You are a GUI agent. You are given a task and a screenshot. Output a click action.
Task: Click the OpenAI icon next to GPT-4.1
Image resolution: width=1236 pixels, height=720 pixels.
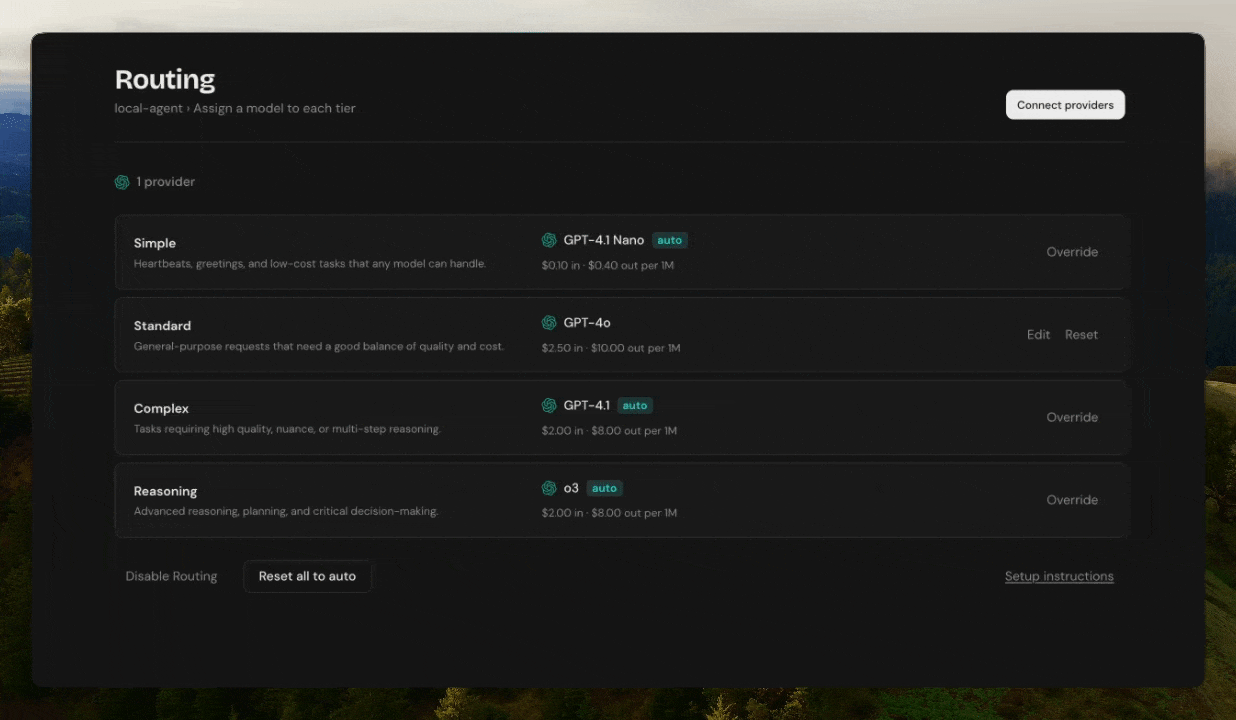(549, 405)
